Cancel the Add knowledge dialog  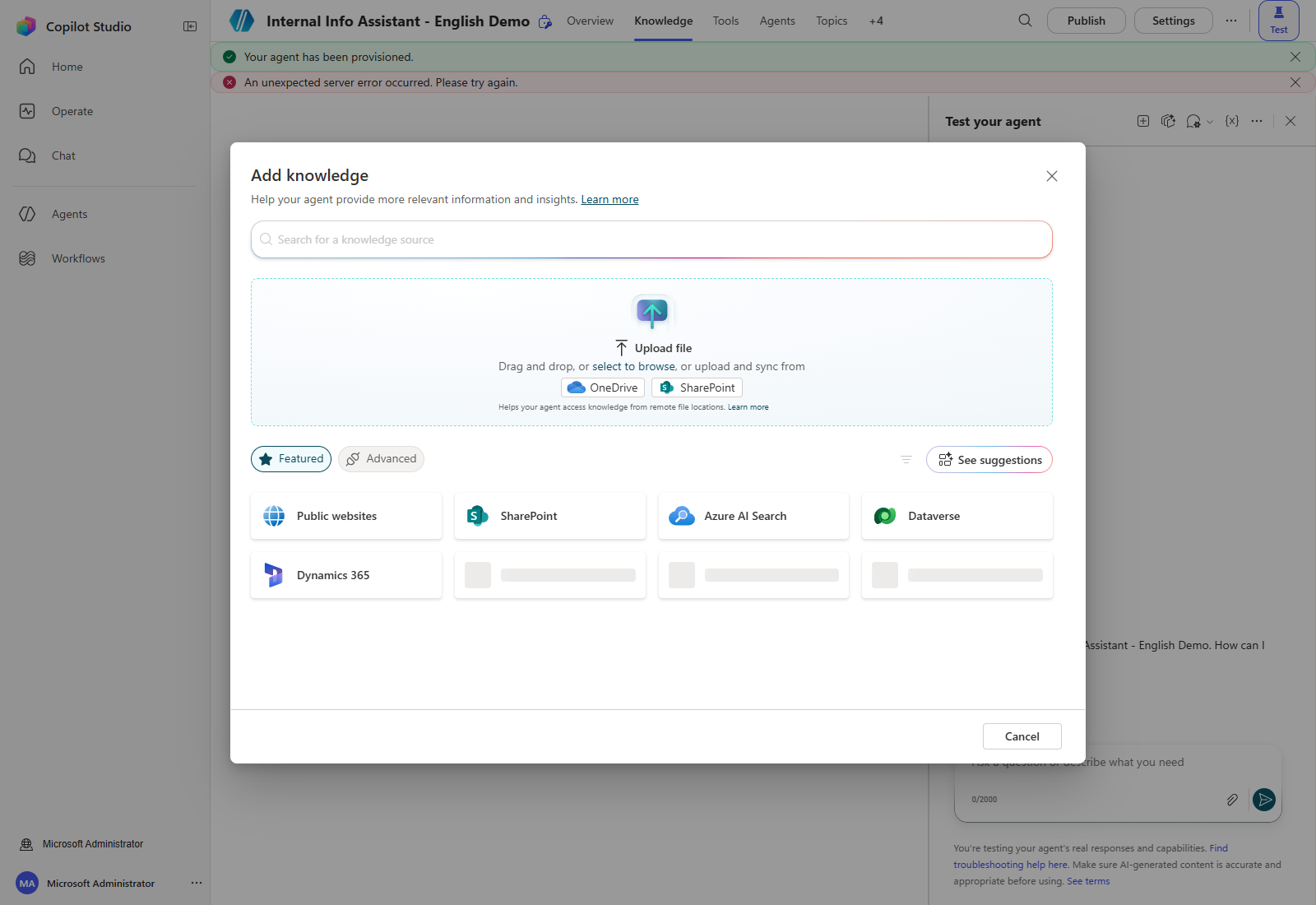click(1022, 736)
